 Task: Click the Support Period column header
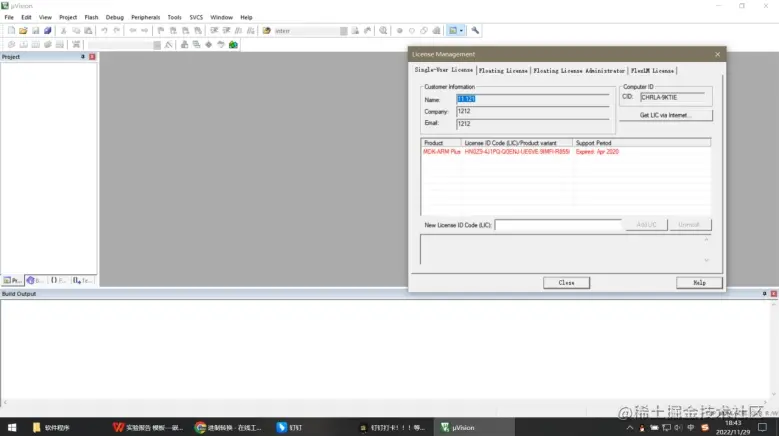coord(641,143)
